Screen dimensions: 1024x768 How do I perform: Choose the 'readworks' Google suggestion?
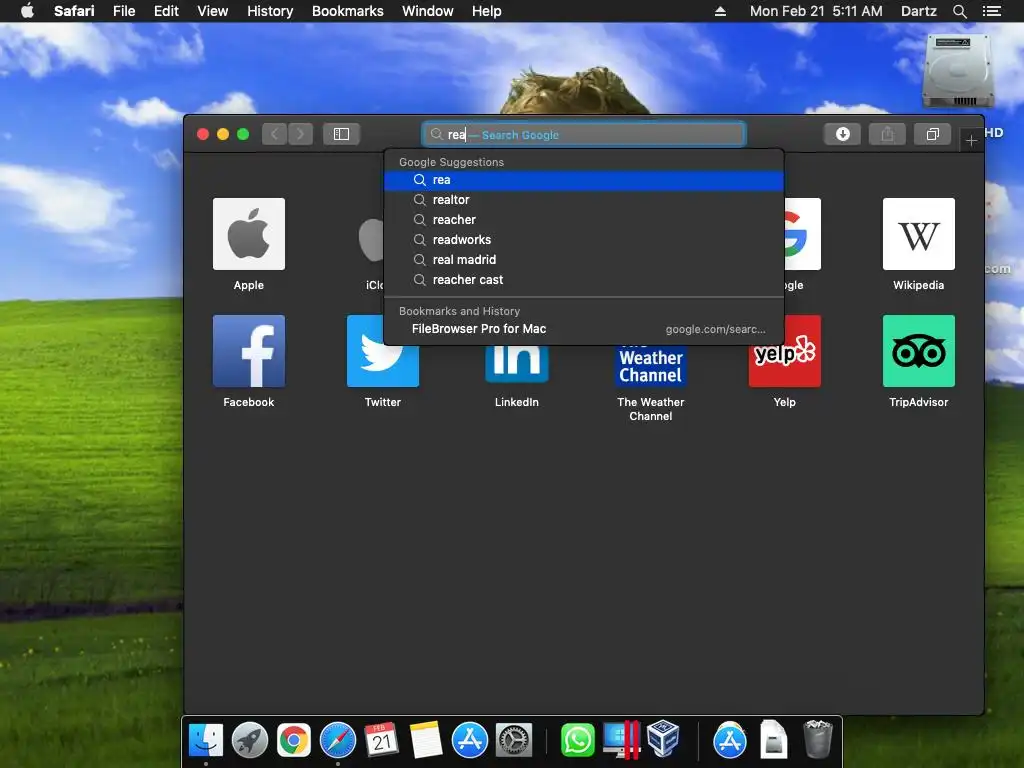pyautogui.click(x=584, y=240)
